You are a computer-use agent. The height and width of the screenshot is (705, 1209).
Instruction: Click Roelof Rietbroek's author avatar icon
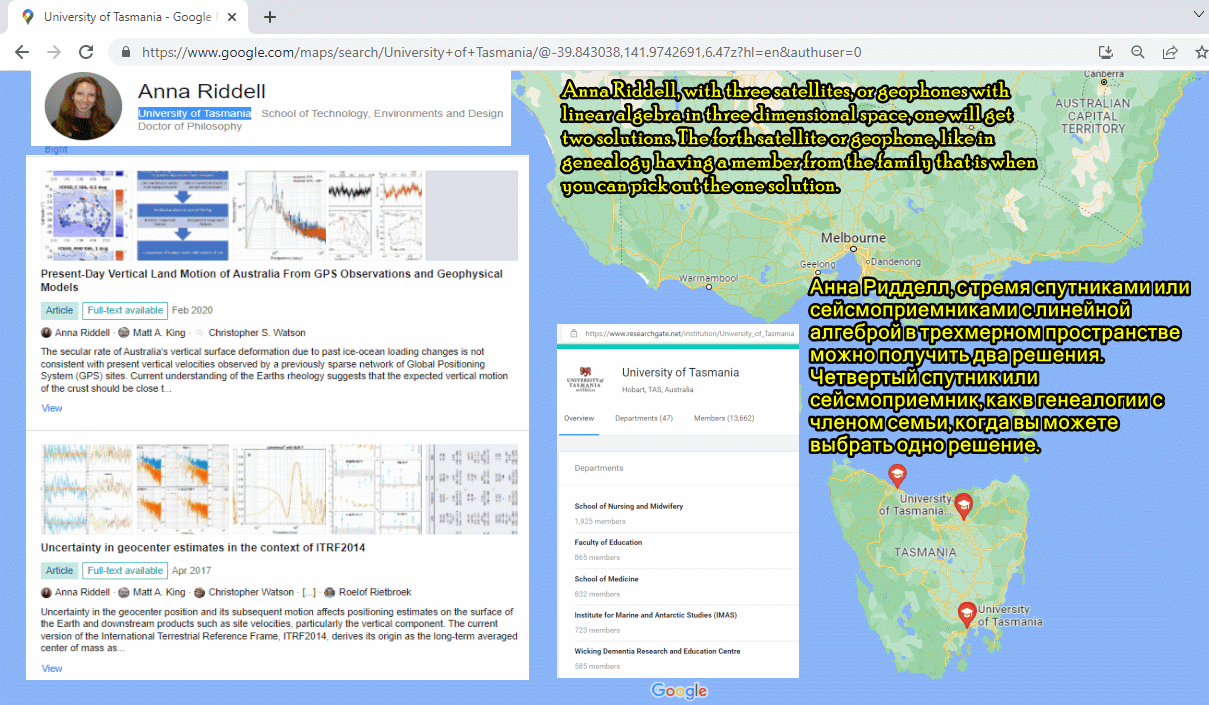[x=330, y=593]
